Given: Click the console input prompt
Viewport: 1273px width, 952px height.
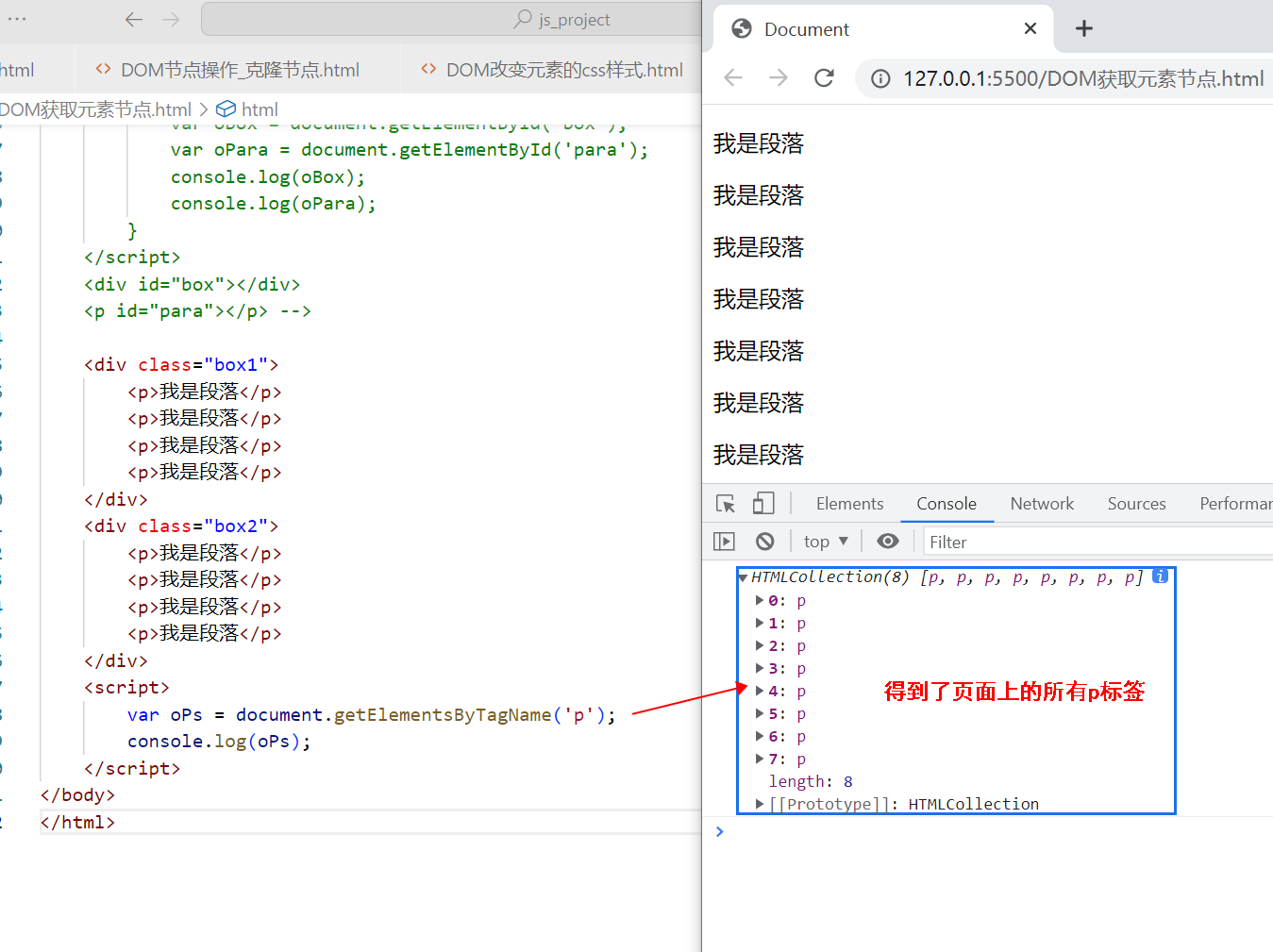Looking at the screenshot, I should pyautogui.click(x=991, y=831).
